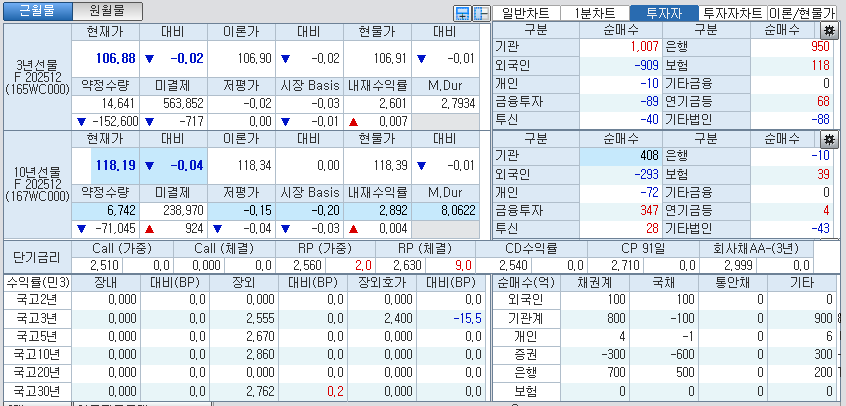
Task: Switch to horizontal split layout icon
Action: pos(462,13)
